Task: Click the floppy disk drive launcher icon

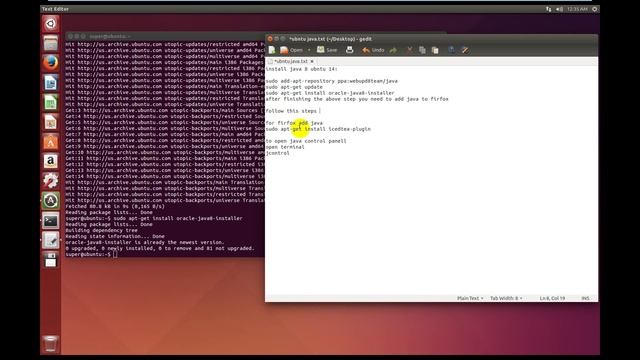Action: pyautogui.click(x=51, y=260)
